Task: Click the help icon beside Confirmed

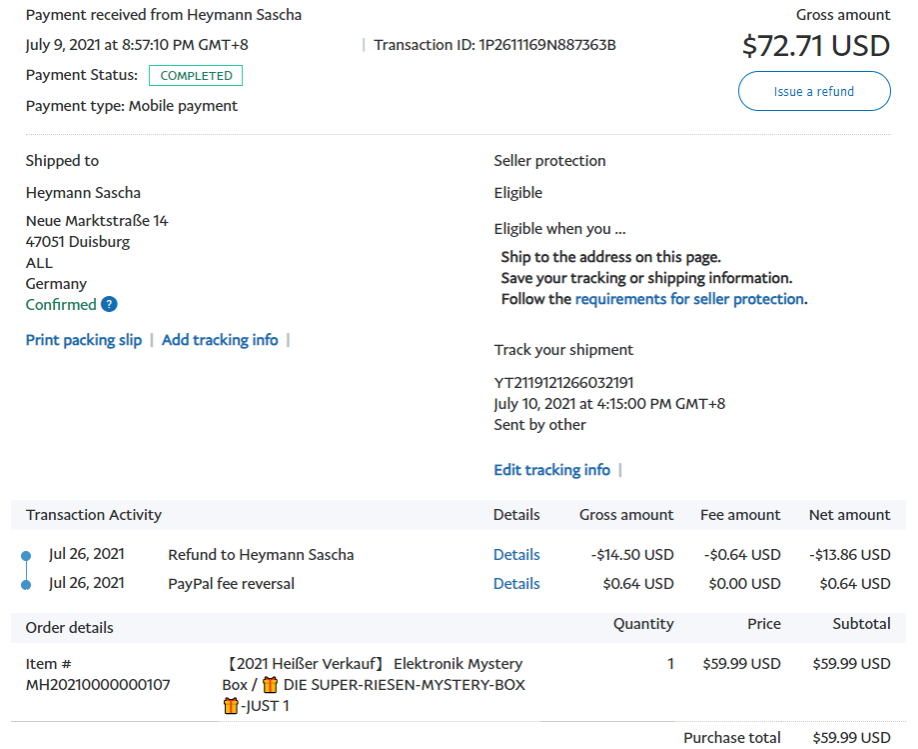Action: 109,305
